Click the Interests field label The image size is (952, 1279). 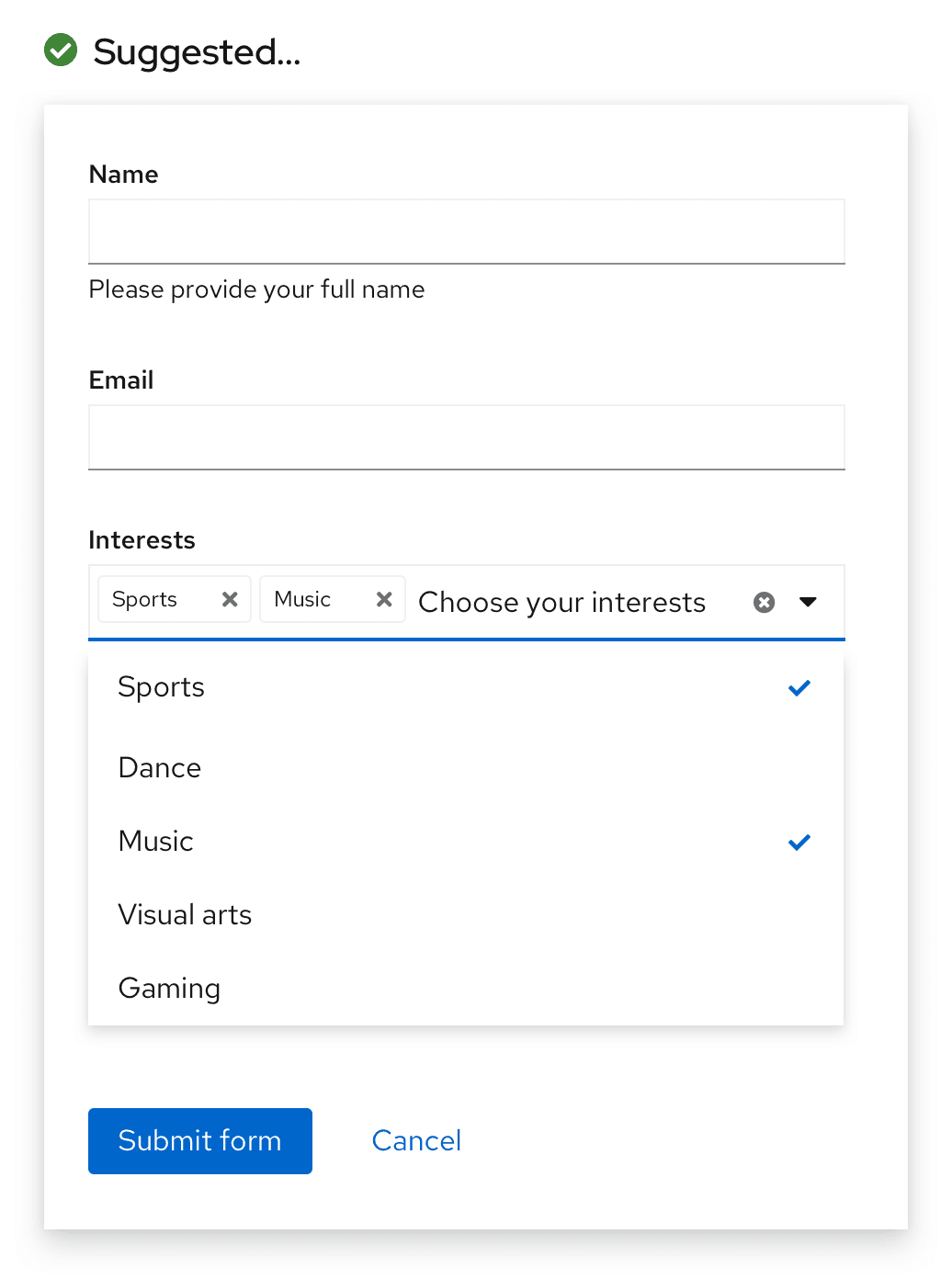142,540
